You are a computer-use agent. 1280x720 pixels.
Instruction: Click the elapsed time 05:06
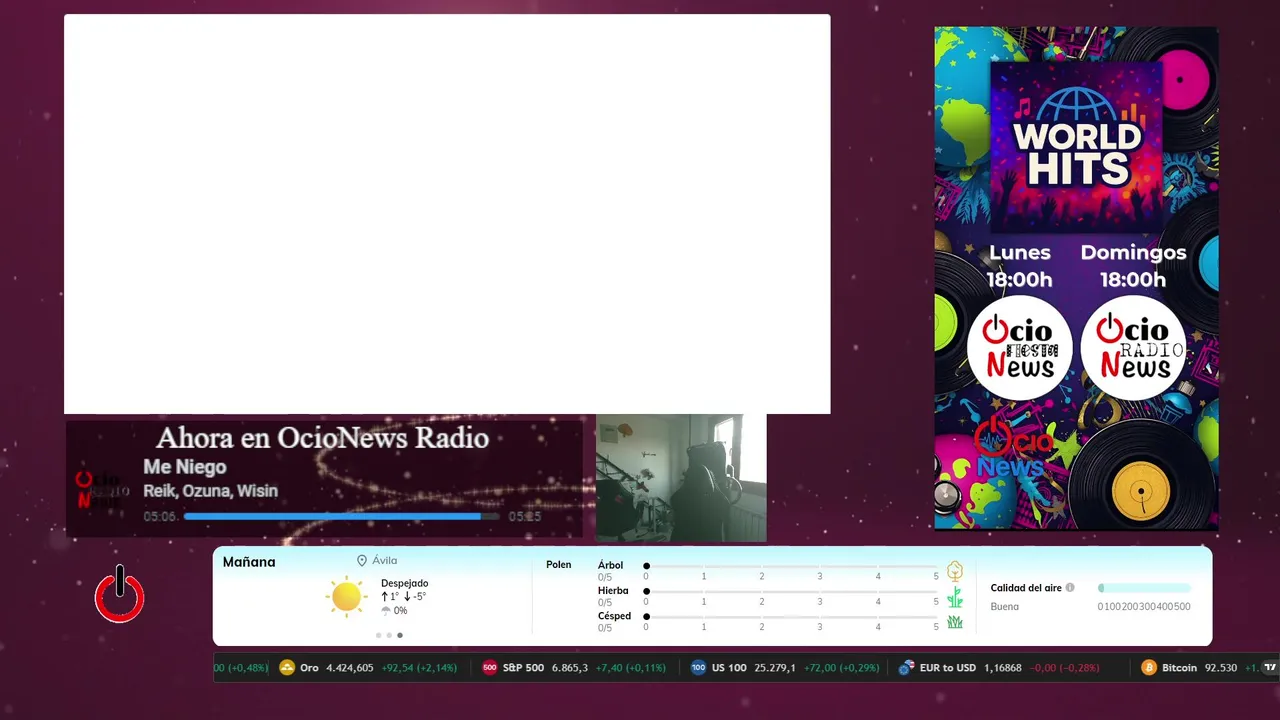pos(160,517)
